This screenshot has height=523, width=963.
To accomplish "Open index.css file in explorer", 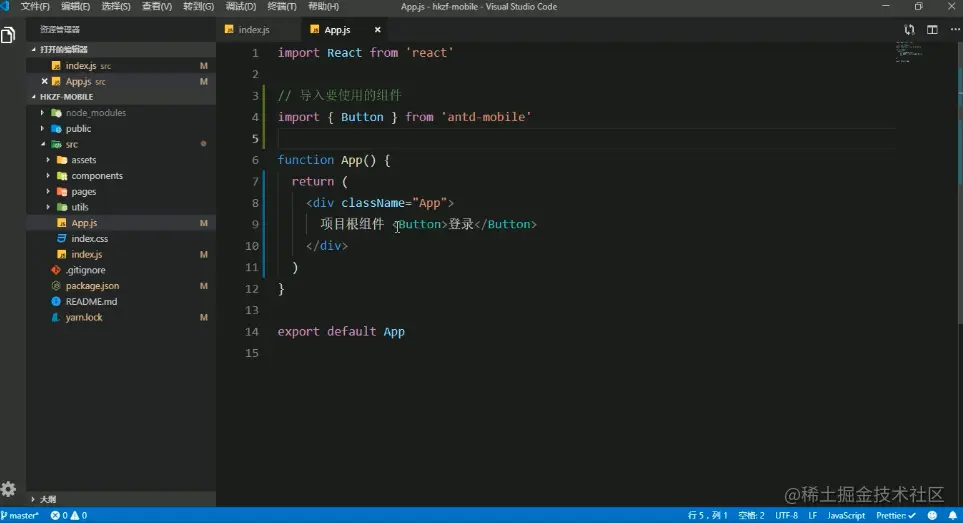I will 121,238.
